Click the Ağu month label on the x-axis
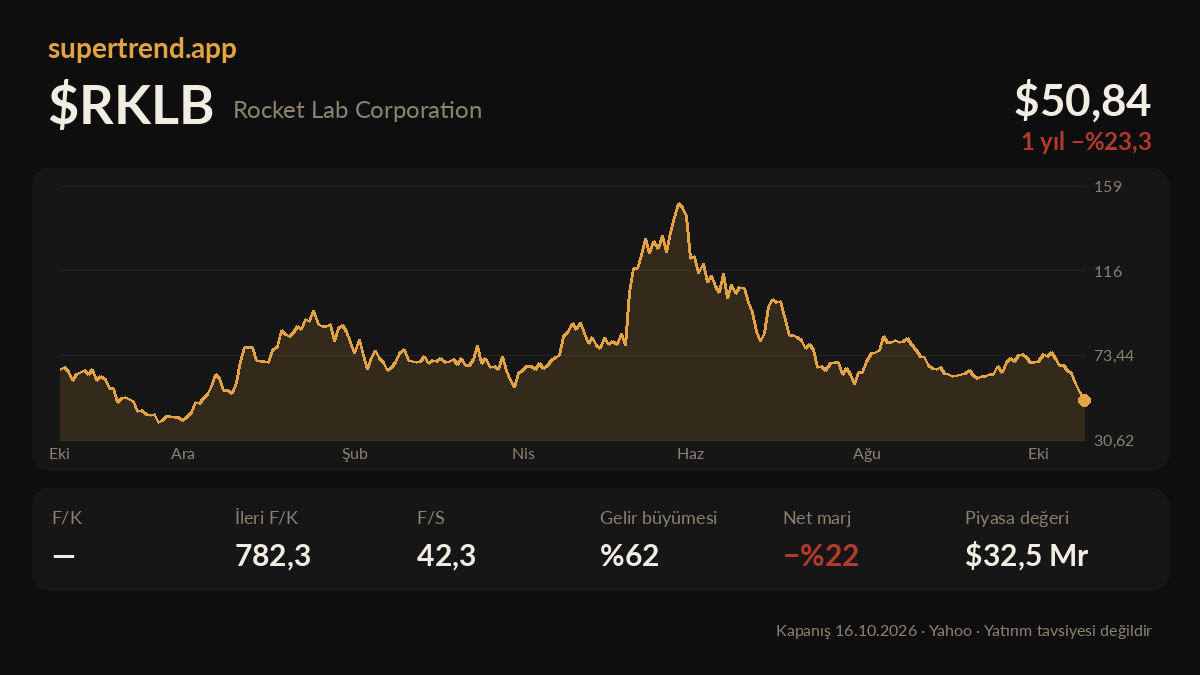The width and height of the screenshot is (1200, 675). (866, 454)
